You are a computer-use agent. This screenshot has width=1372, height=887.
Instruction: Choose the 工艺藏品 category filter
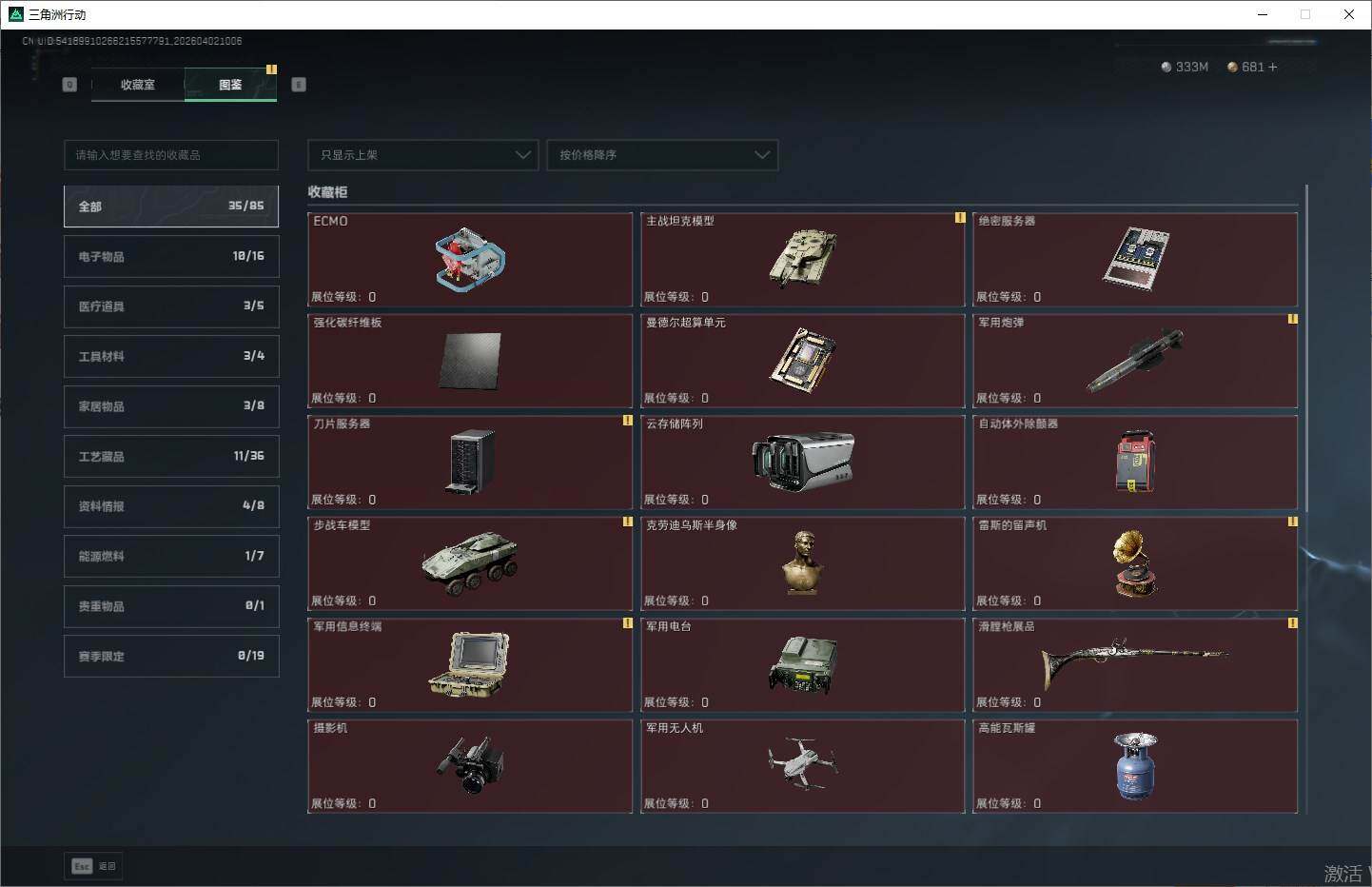pos(171,457)
